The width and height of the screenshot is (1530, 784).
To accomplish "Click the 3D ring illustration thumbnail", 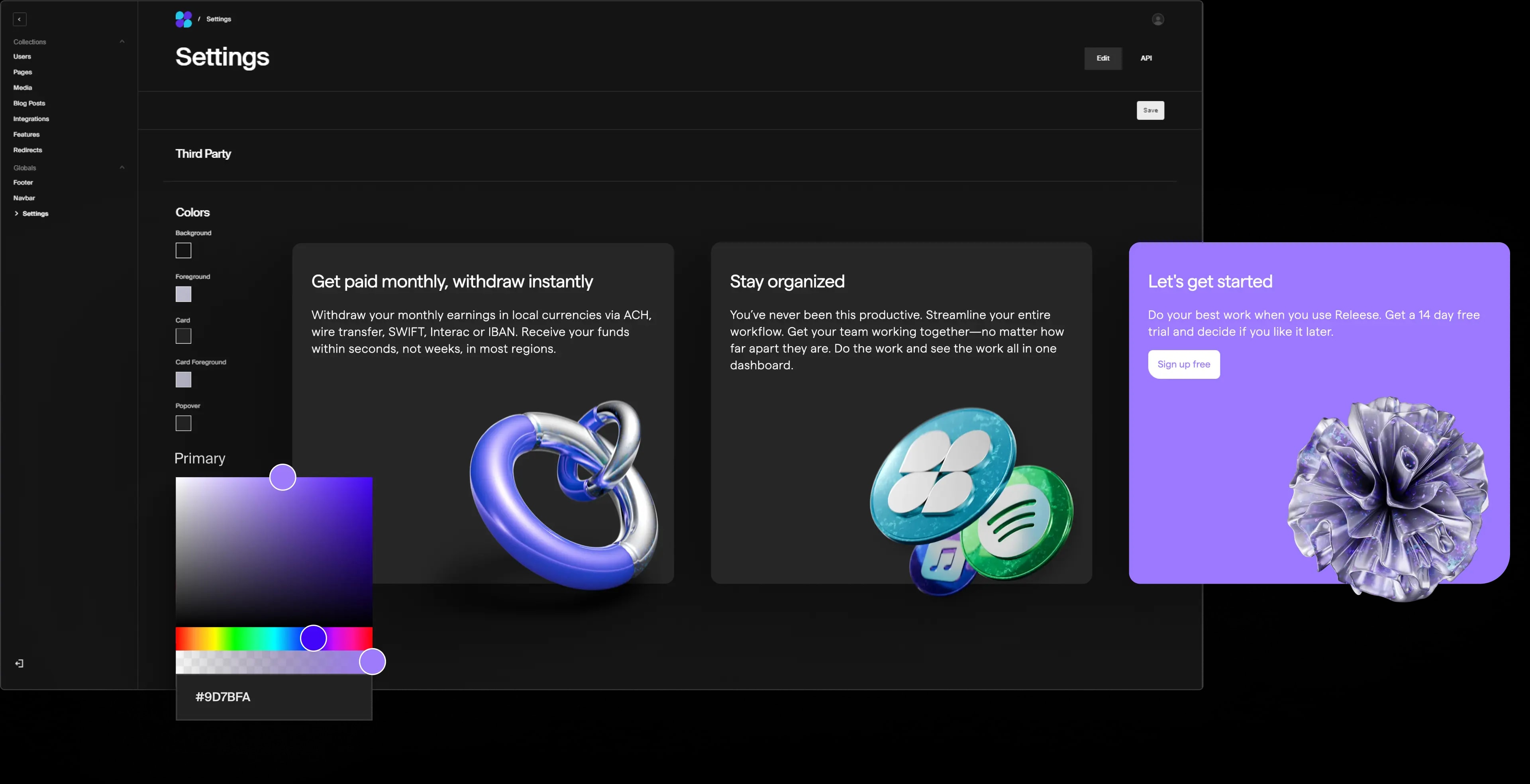I will tap(564, 495).
